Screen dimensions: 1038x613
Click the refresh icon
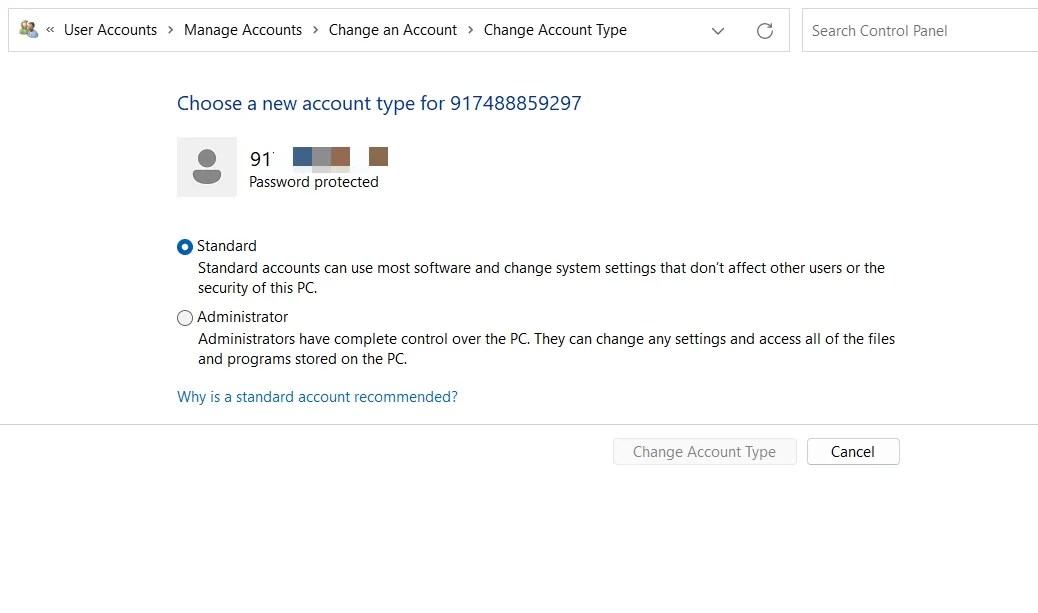tap(765, 31)
